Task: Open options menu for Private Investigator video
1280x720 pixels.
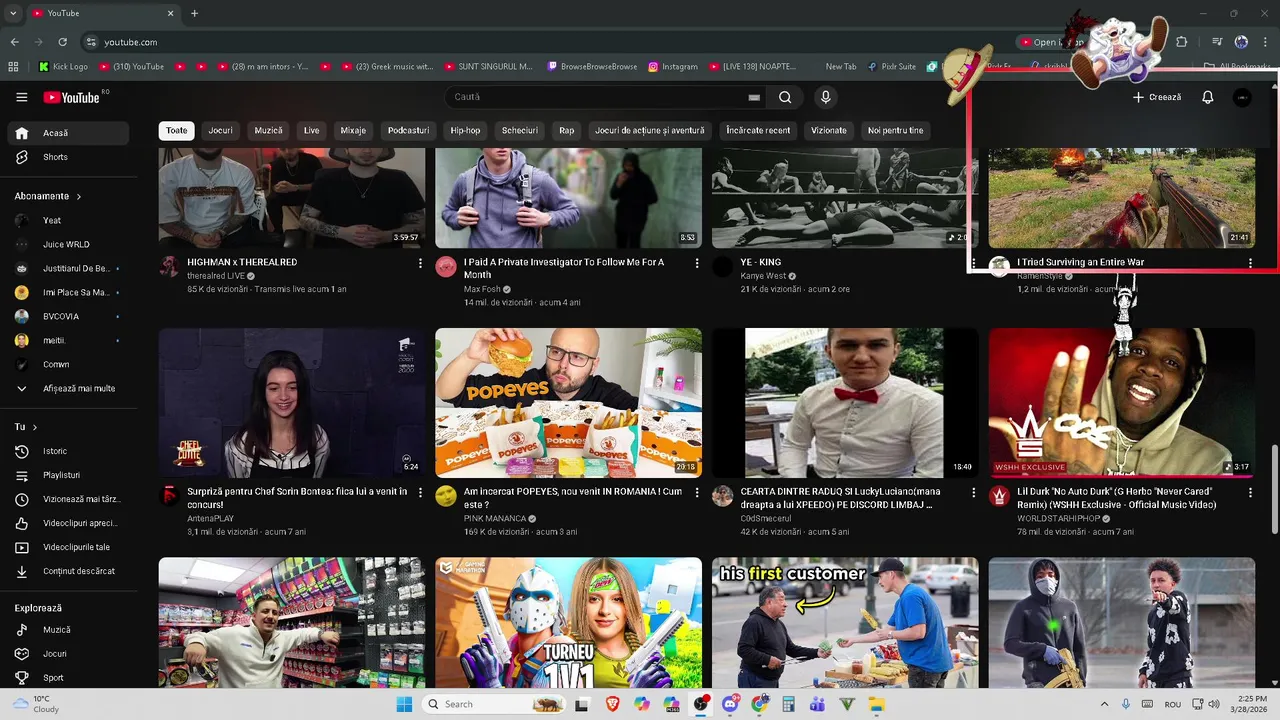Action: tap(697, 263)
